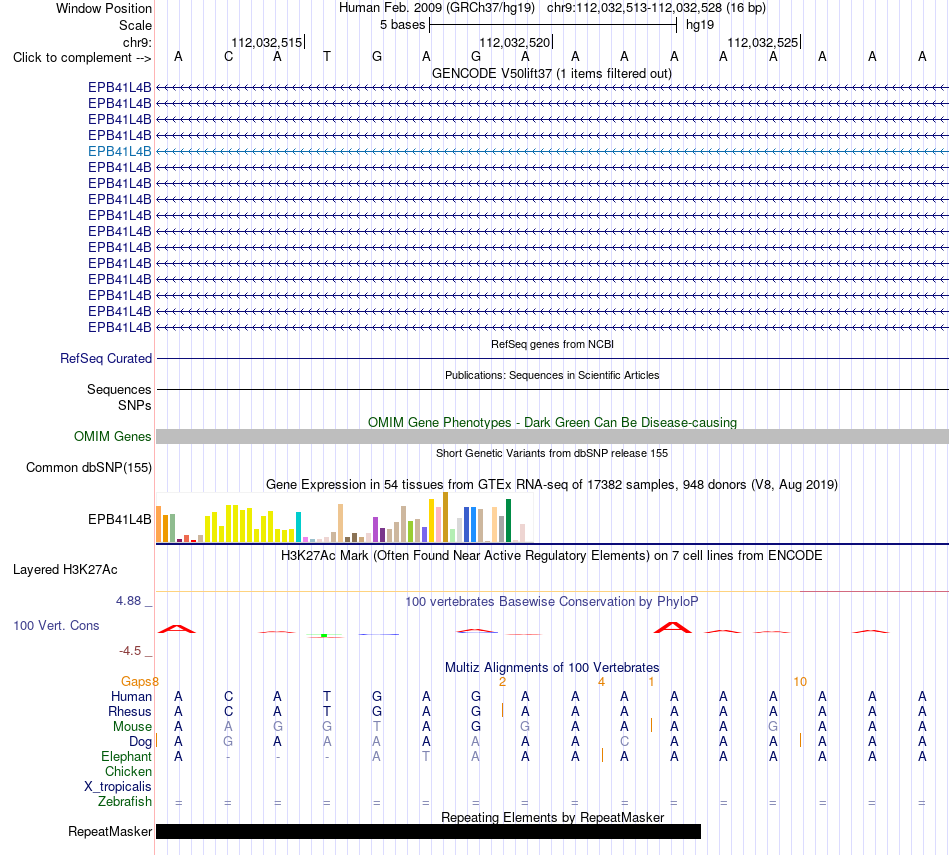950x855 pixels.
Task: Click the 'OMIM Genes' label
Action: tap(113, 436)
